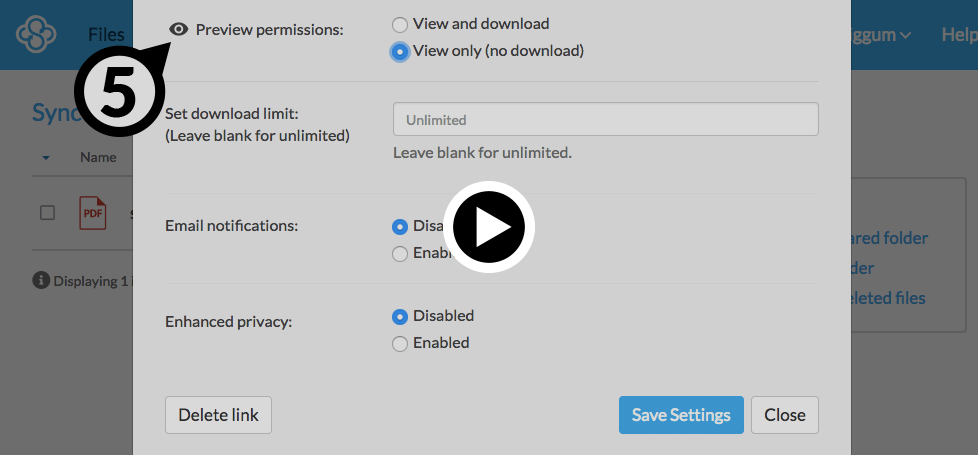Select View and download option

[x=400, y=24]
